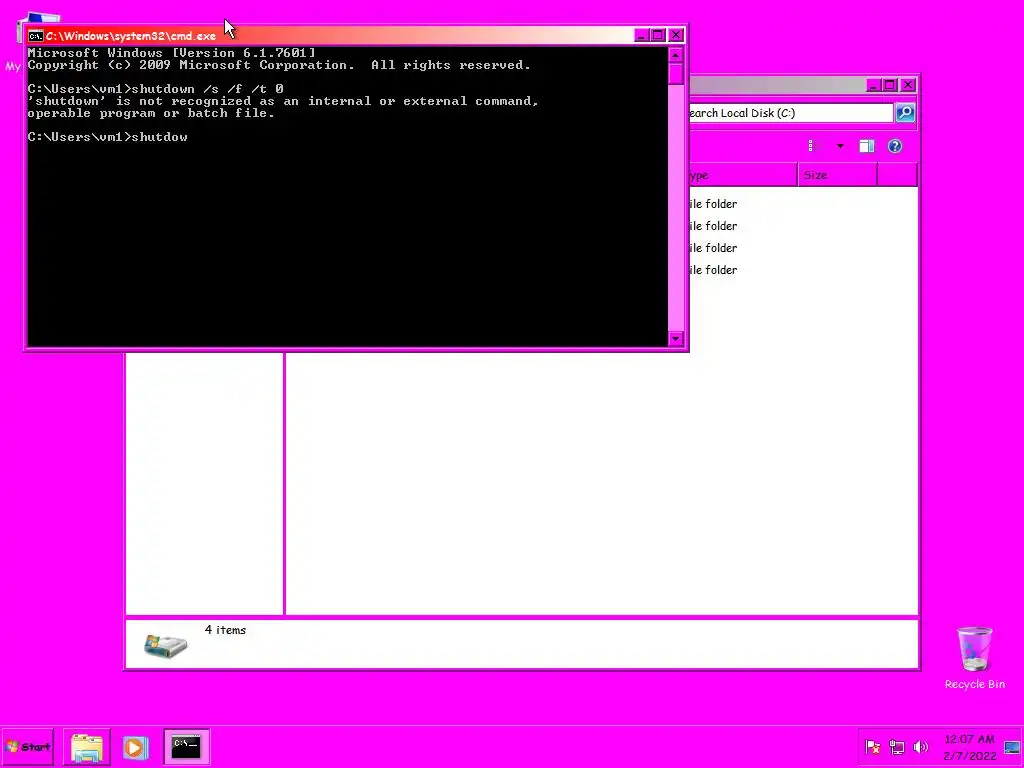This screenshot has width=1024, height=768.
Task: Click the fourth File folder type entry
Action: tap(713, 270)
